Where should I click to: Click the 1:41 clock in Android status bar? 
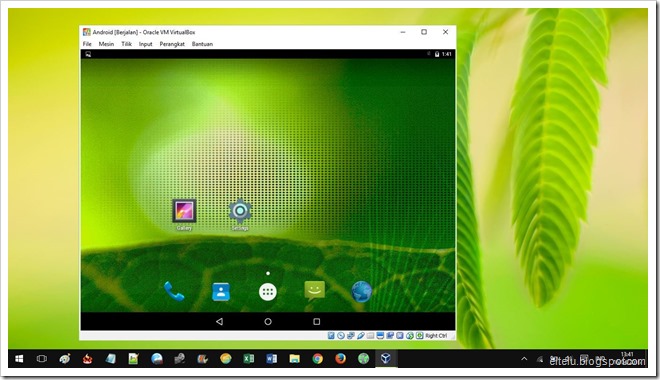447,54
